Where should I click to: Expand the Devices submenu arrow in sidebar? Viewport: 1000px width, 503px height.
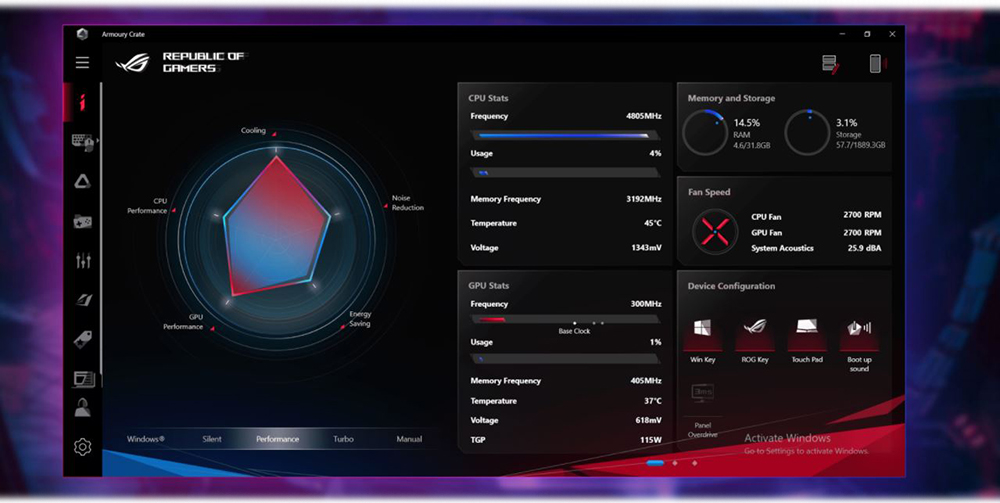(94, 142)
